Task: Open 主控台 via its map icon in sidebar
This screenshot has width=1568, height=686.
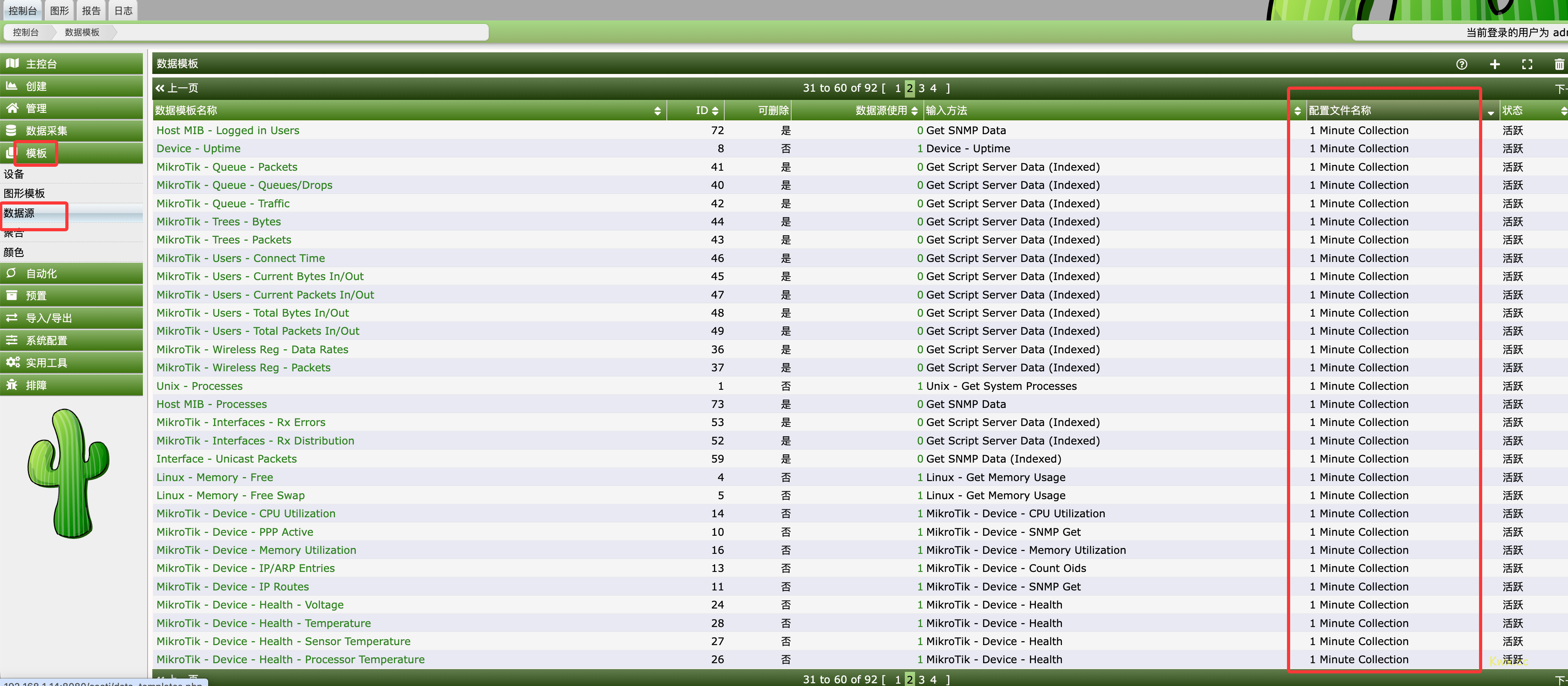Action: [12, 63]
